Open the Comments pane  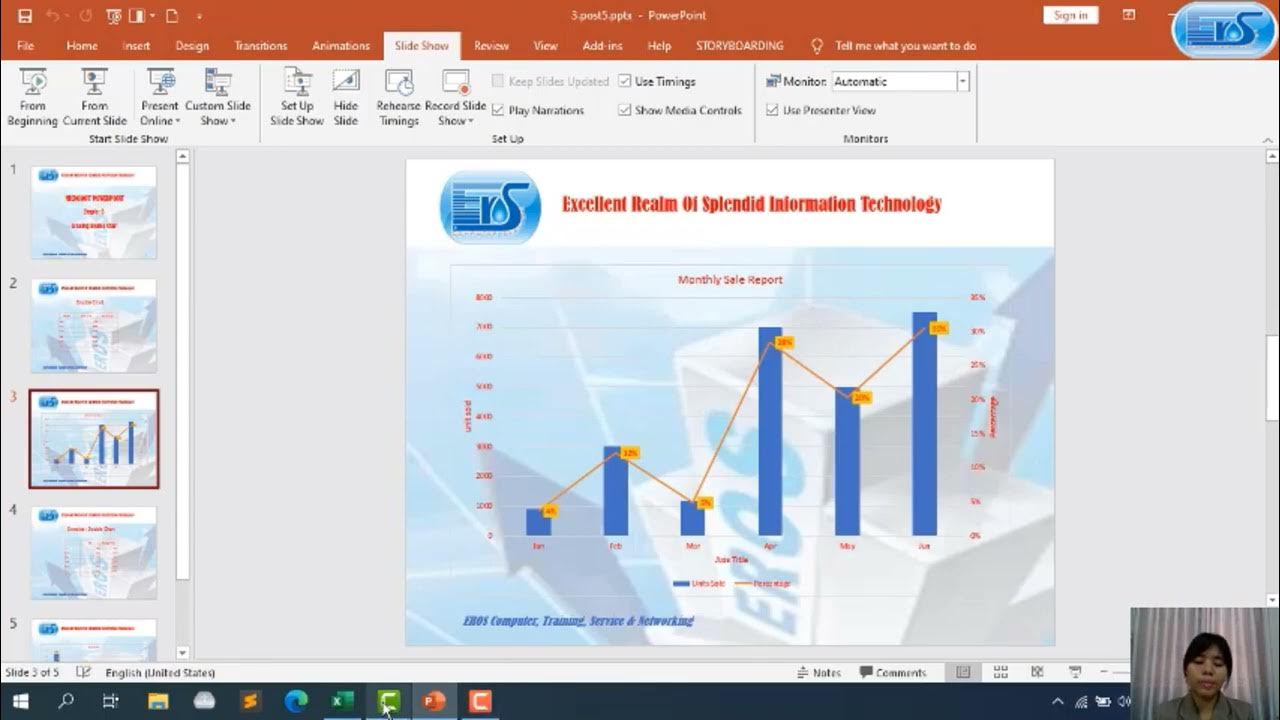coord(891,672)
